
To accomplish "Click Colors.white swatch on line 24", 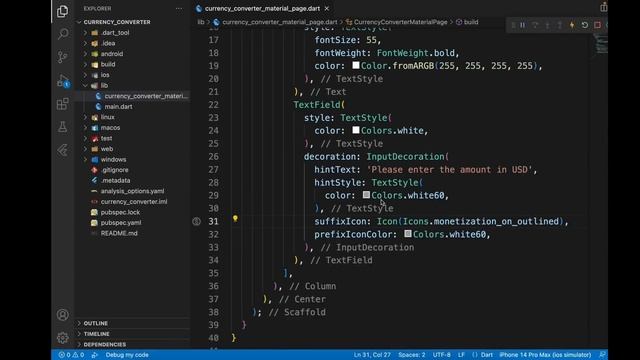I will 356,130.
